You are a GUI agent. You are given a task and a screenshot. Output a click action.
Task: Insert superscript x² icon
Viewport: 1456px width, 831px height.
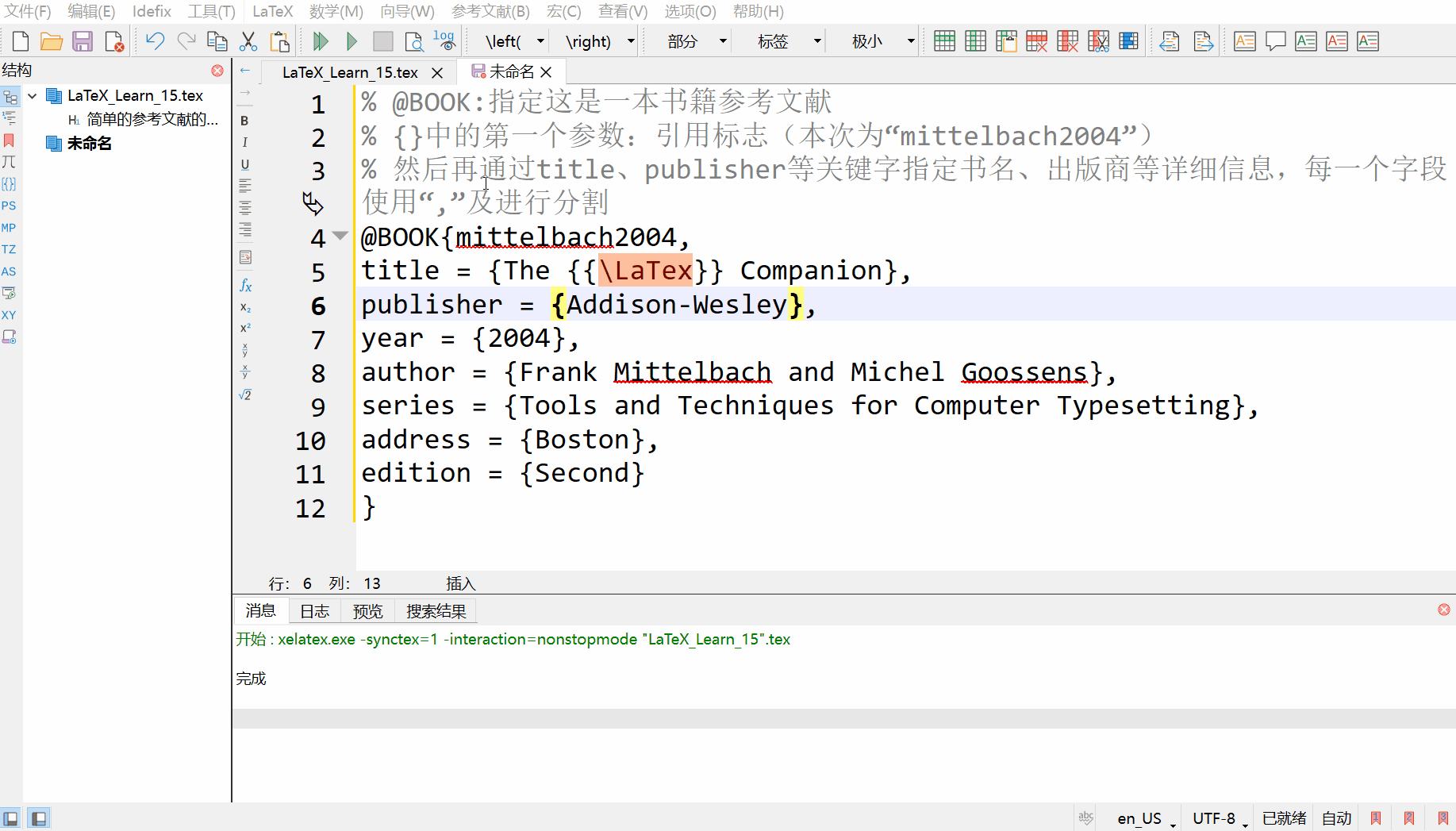[245, 328]
